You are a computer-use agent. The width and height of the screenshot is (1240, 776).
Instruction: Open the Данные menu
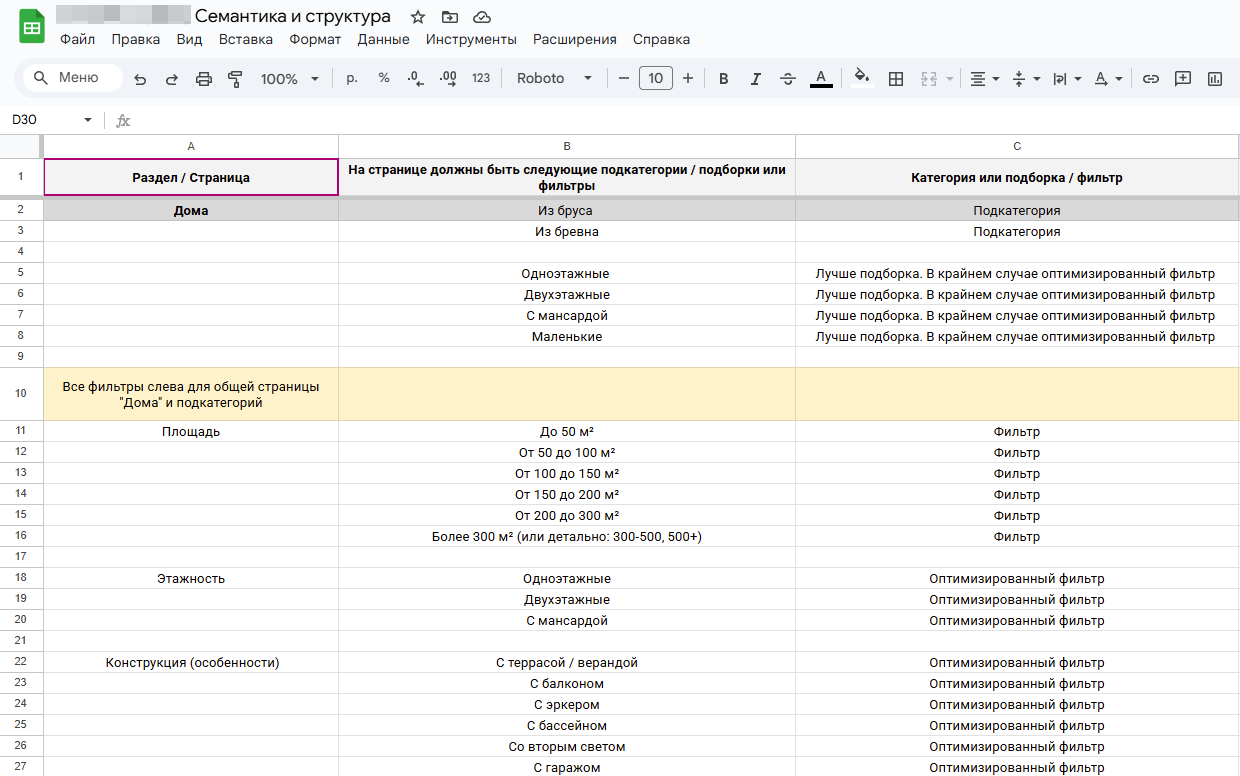click(x=383, y=40)
